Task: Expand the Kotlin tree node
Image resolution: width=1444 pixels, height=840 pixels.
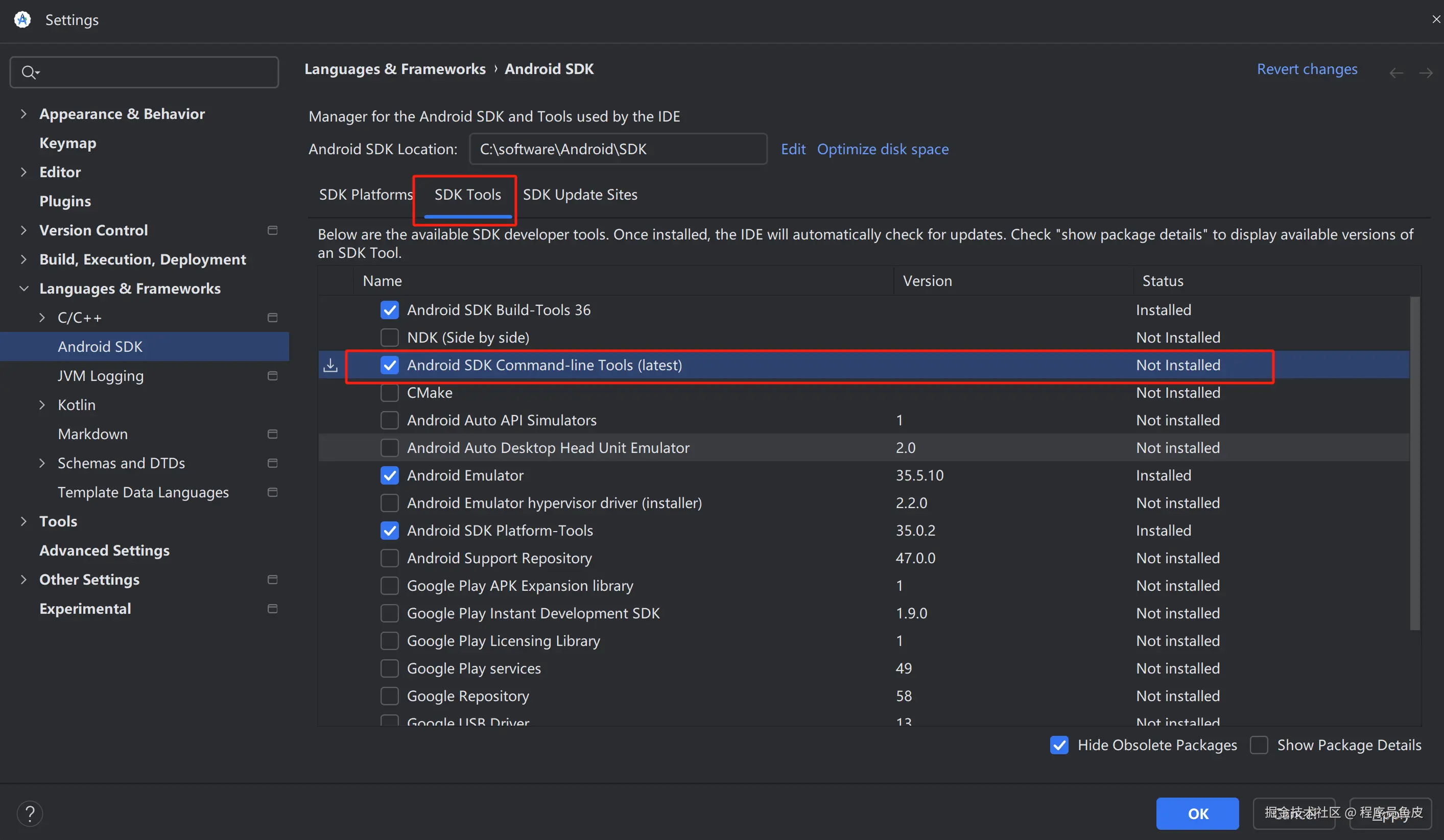Action: pos(42,405)
